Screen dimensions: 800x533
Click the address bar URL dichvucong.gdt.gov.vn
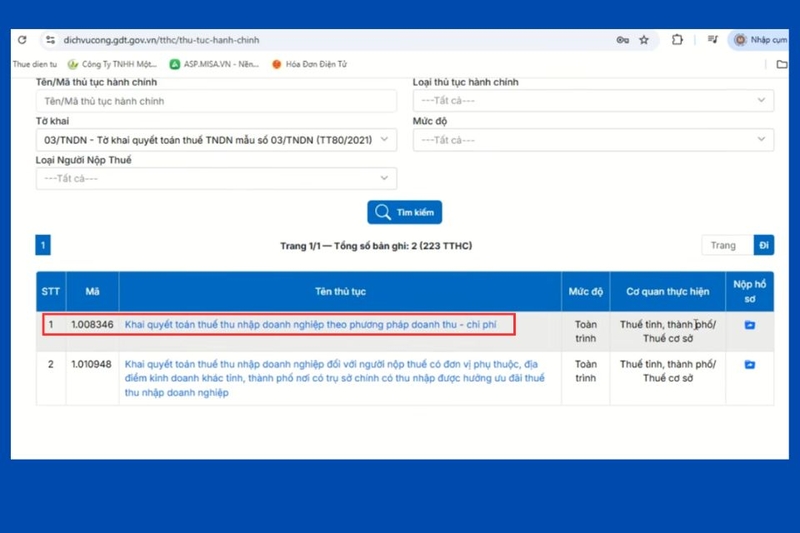click(161, 40)
